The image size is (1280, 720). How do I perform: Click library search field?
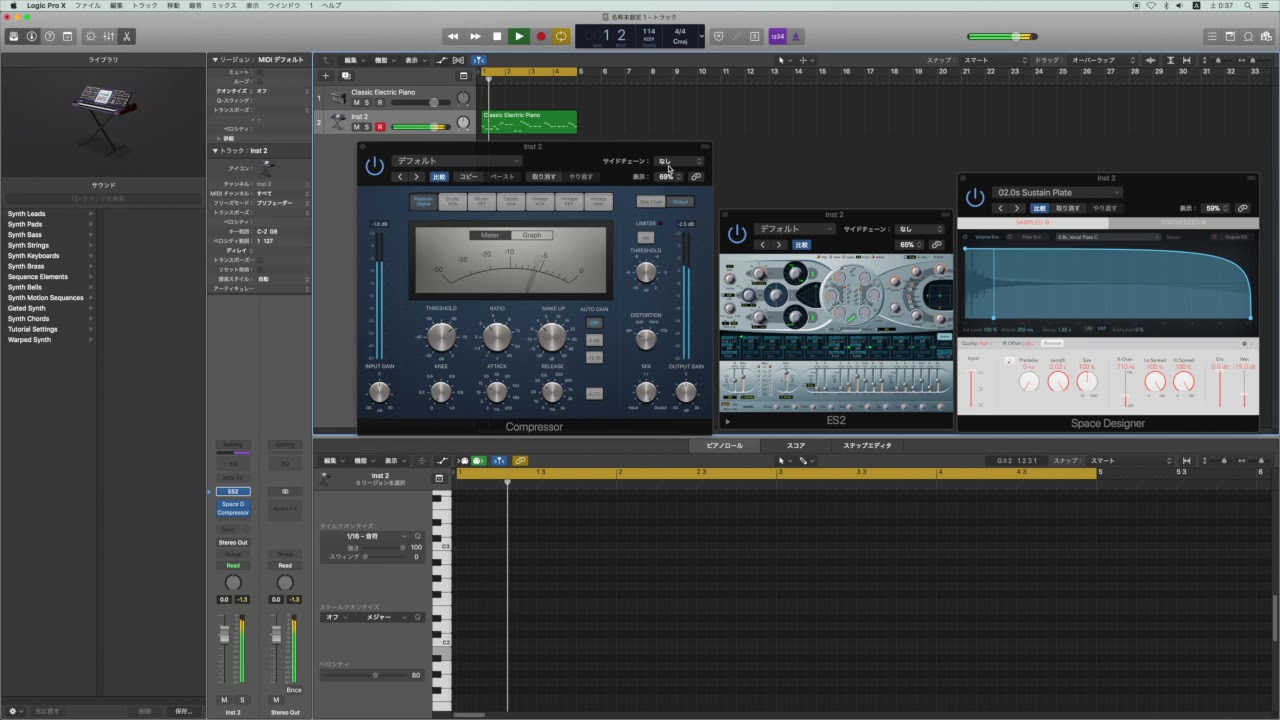pyautogui.click(x=102, y=199)
